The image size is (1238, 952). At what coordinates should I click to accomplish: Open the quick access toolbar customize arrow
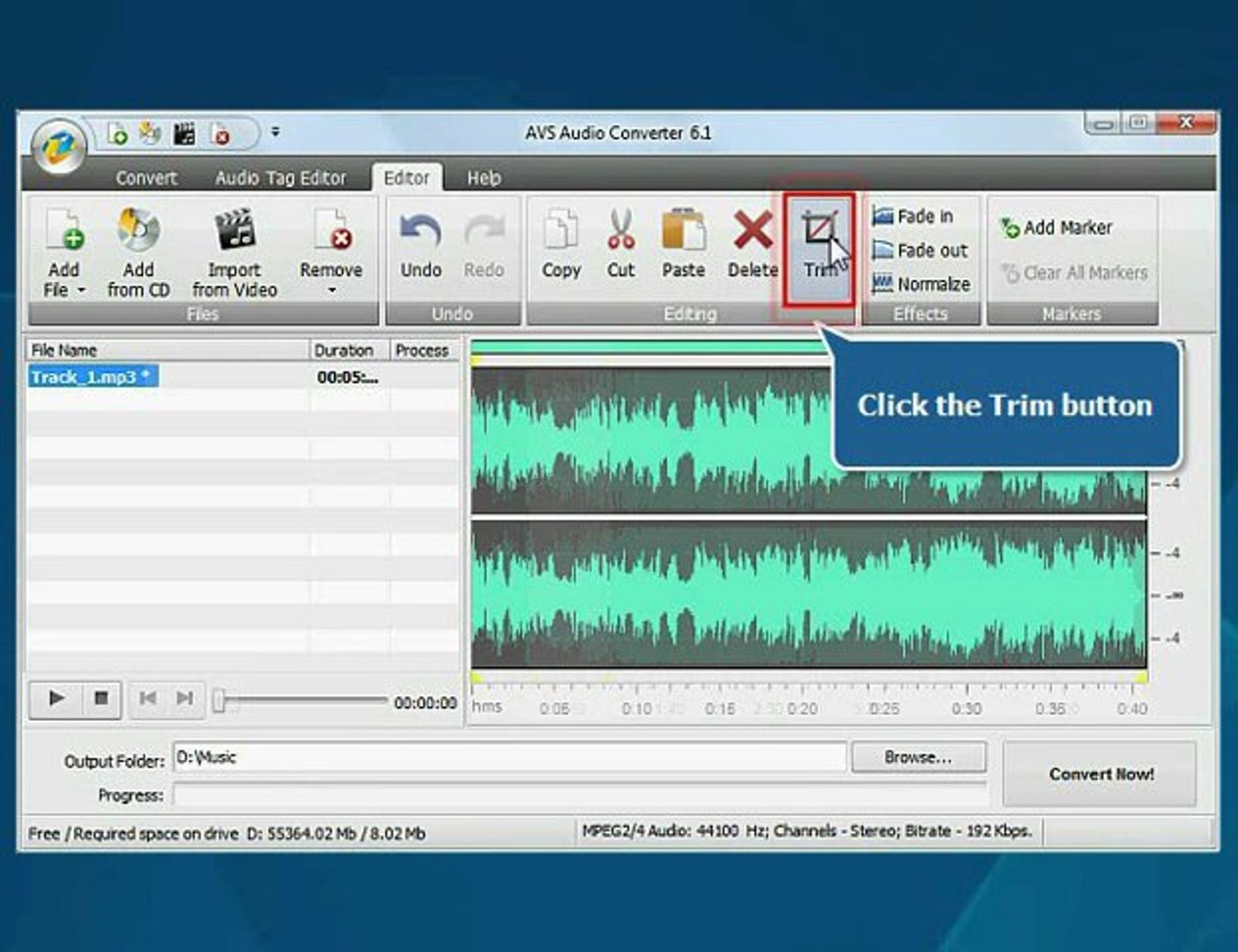pos(275,132)
